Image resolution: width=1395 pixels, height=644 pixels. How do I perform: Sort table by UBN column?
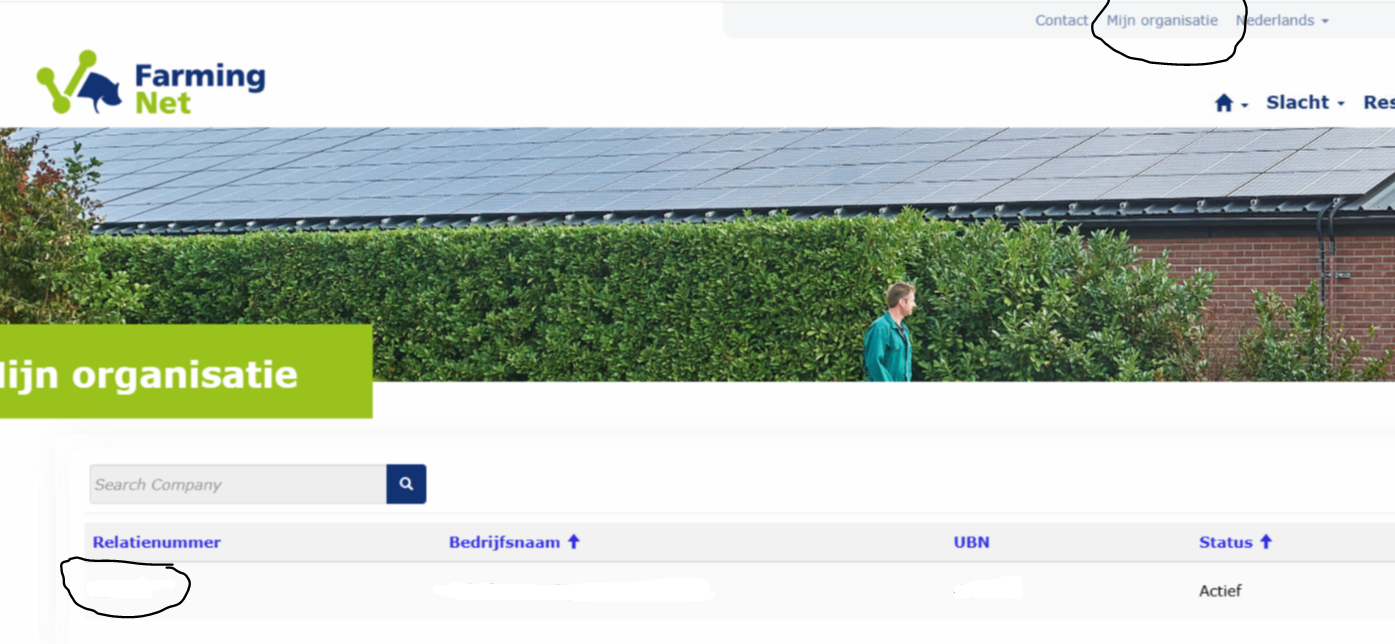click(972, 542)
